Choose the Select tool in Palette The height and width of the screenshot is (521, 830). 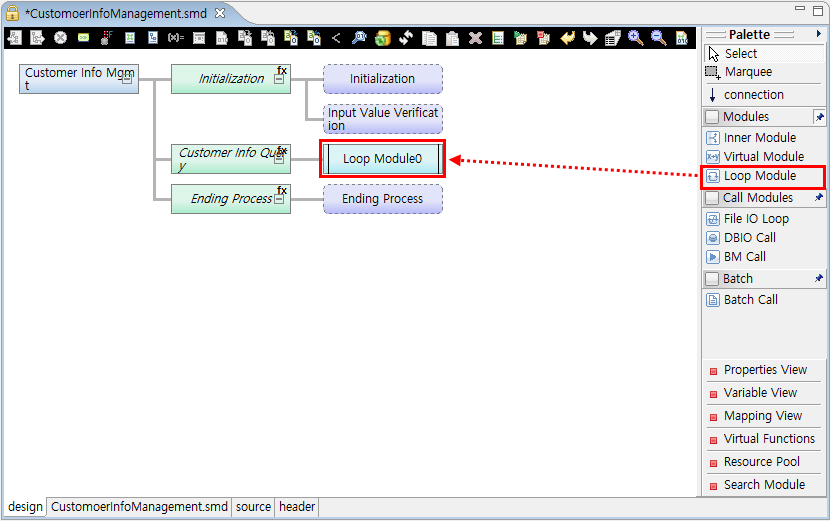point(764,53)
